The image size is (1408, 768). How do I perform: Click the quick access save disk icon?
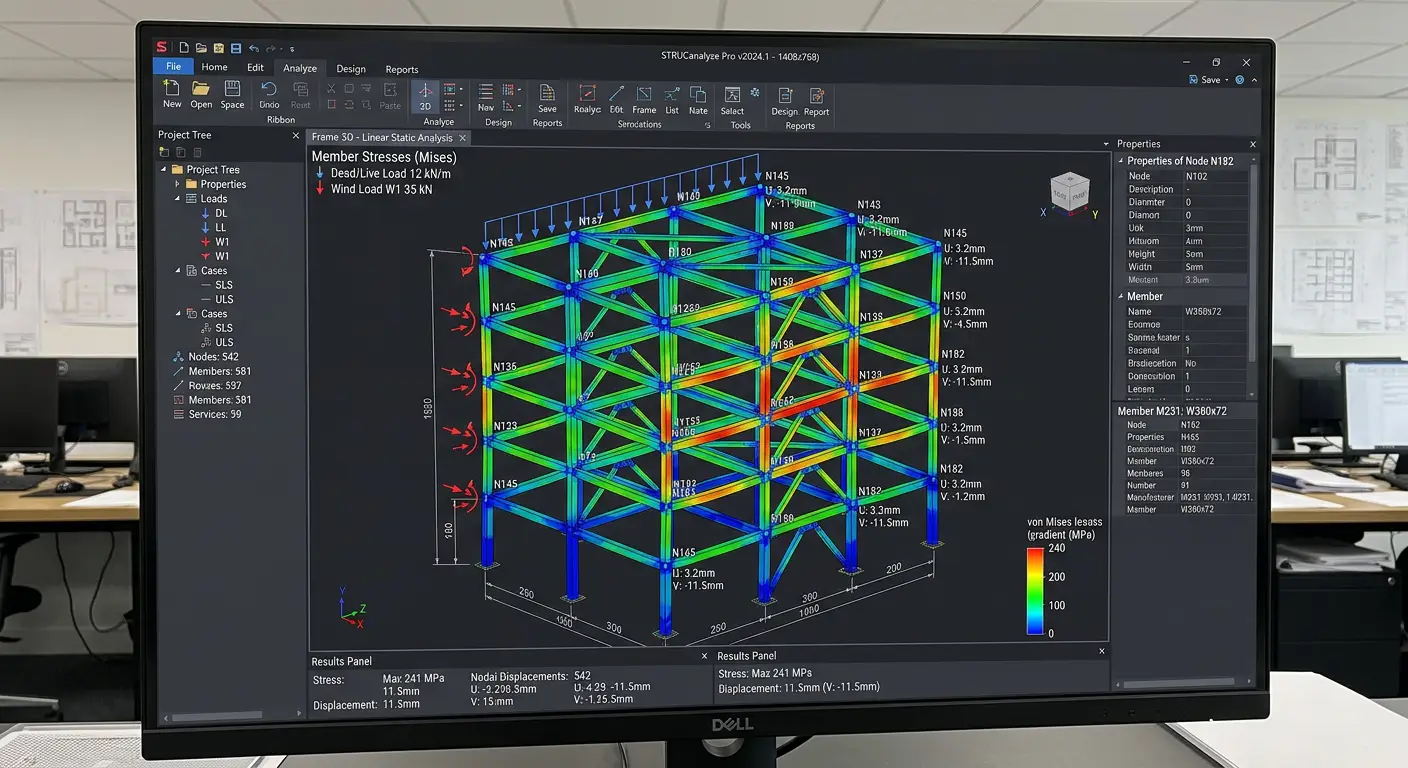pyautogui.click(x=235, y=47)
